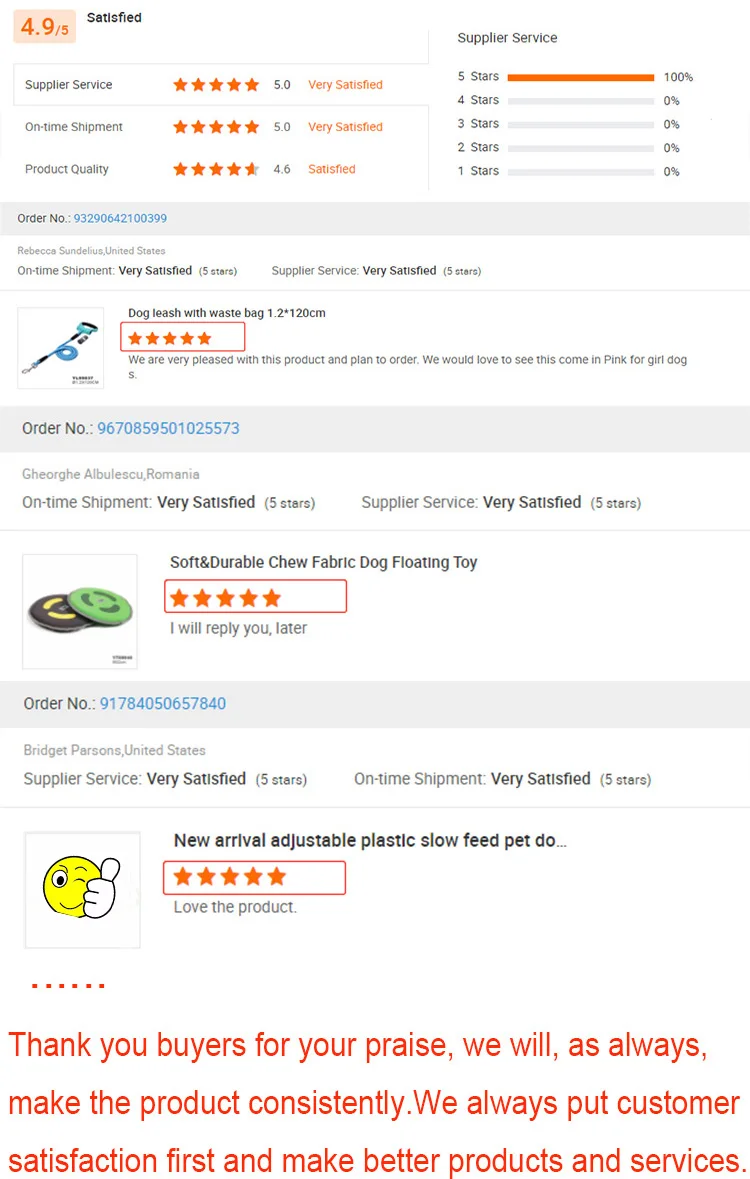Viewport: 750px width, 1179px height.
Task: Click the dog leash product thumbnail
Action: tap(60, 347)
